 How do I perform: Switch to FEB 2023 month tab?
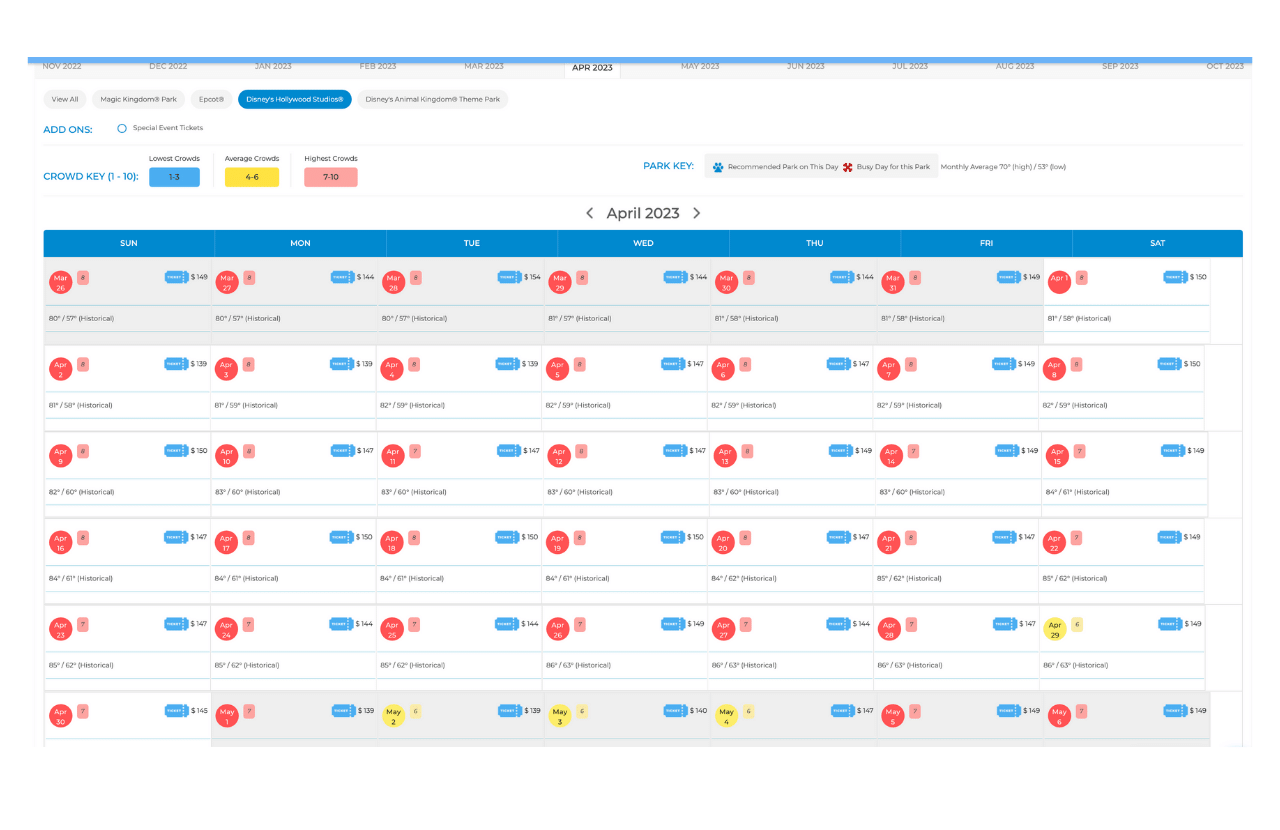(378, 66)
